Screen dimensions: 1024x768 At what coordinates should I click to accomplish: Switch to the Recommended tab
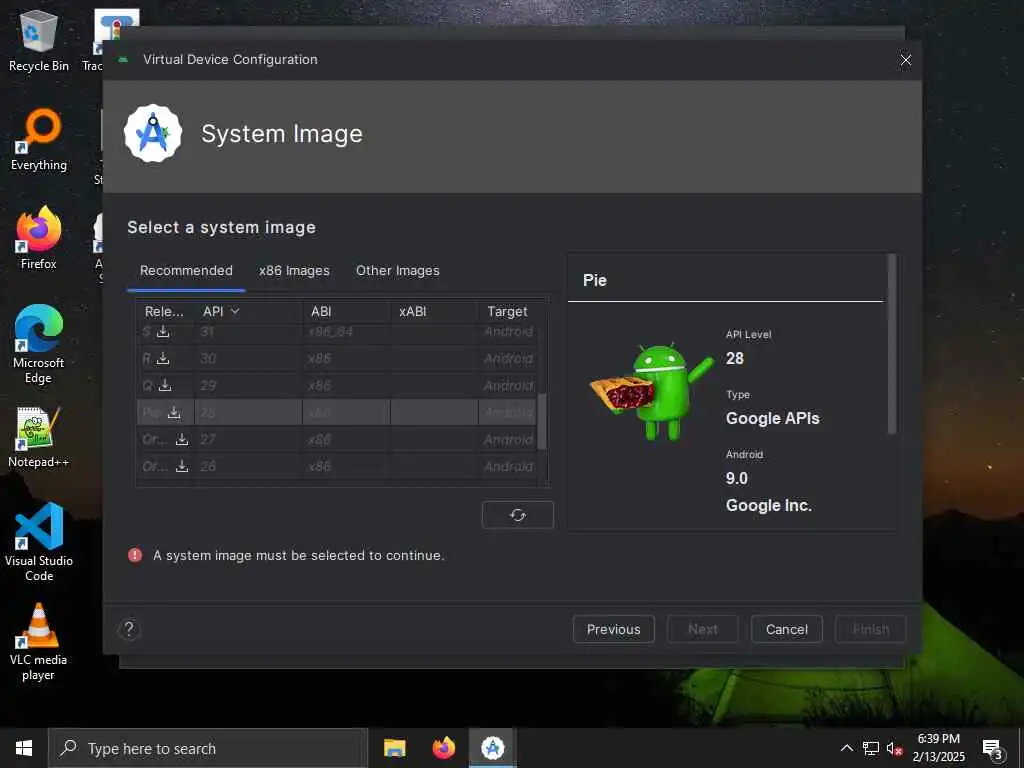186,270
